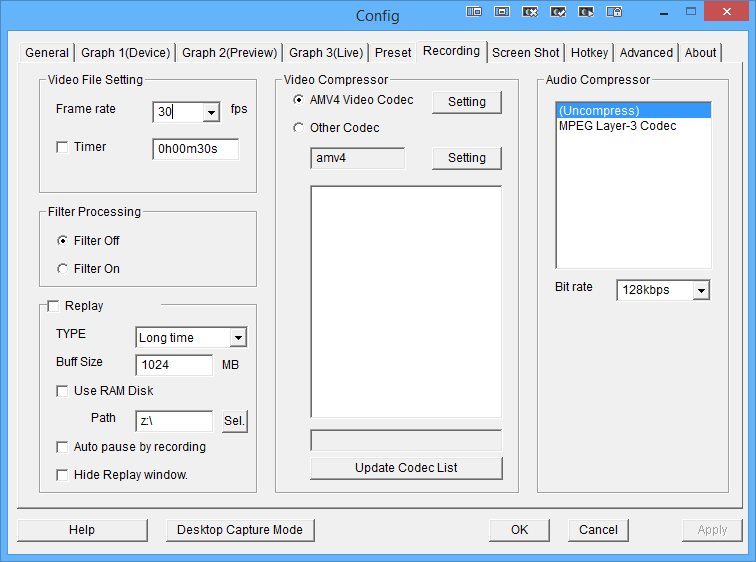Select Other Codec radio button
This screenshot has height=562, width=756.
pyautogui.click(x=298, y=128)
